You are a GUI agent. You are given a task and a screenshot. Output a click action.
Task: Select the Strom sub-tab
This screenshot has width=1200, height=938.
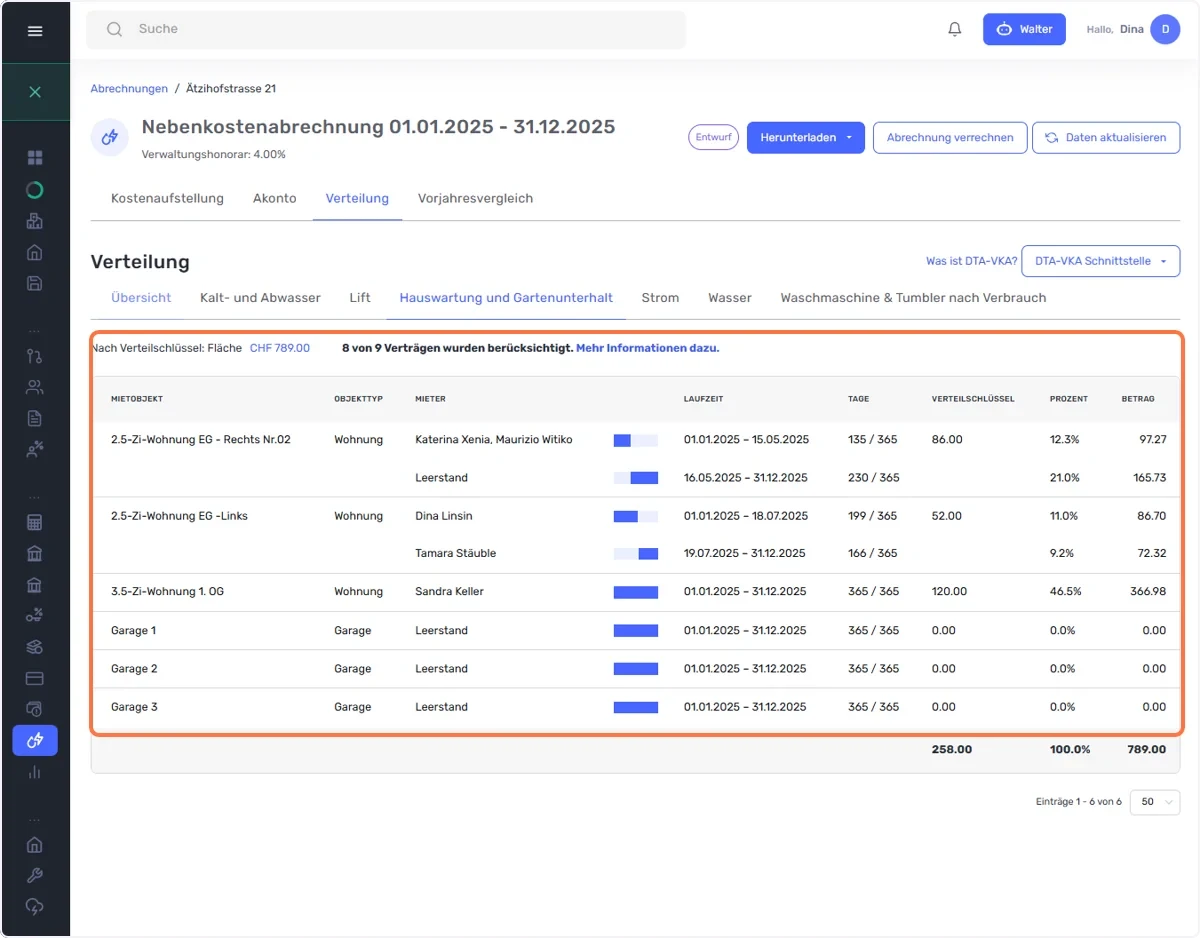[x=660, y=298]
